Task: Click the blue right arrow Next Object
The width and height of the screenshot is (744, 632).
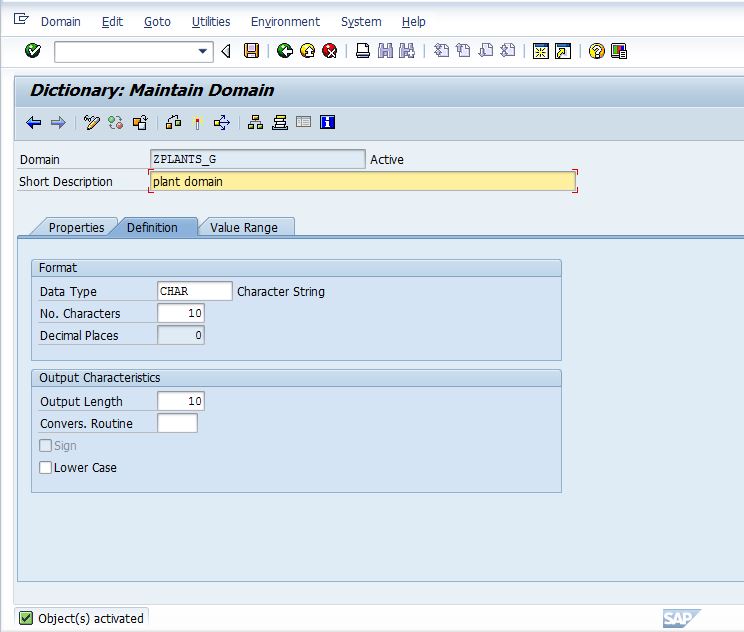Action: tap(58, 123)
